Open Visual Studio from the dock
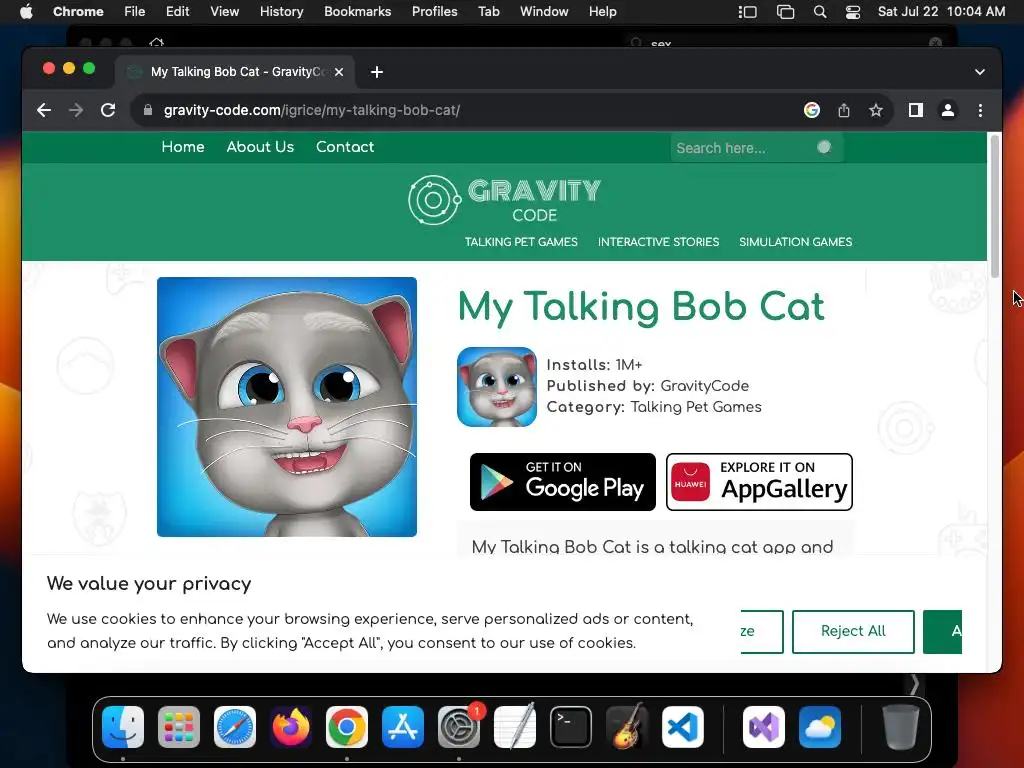 (x=764, y=726)
